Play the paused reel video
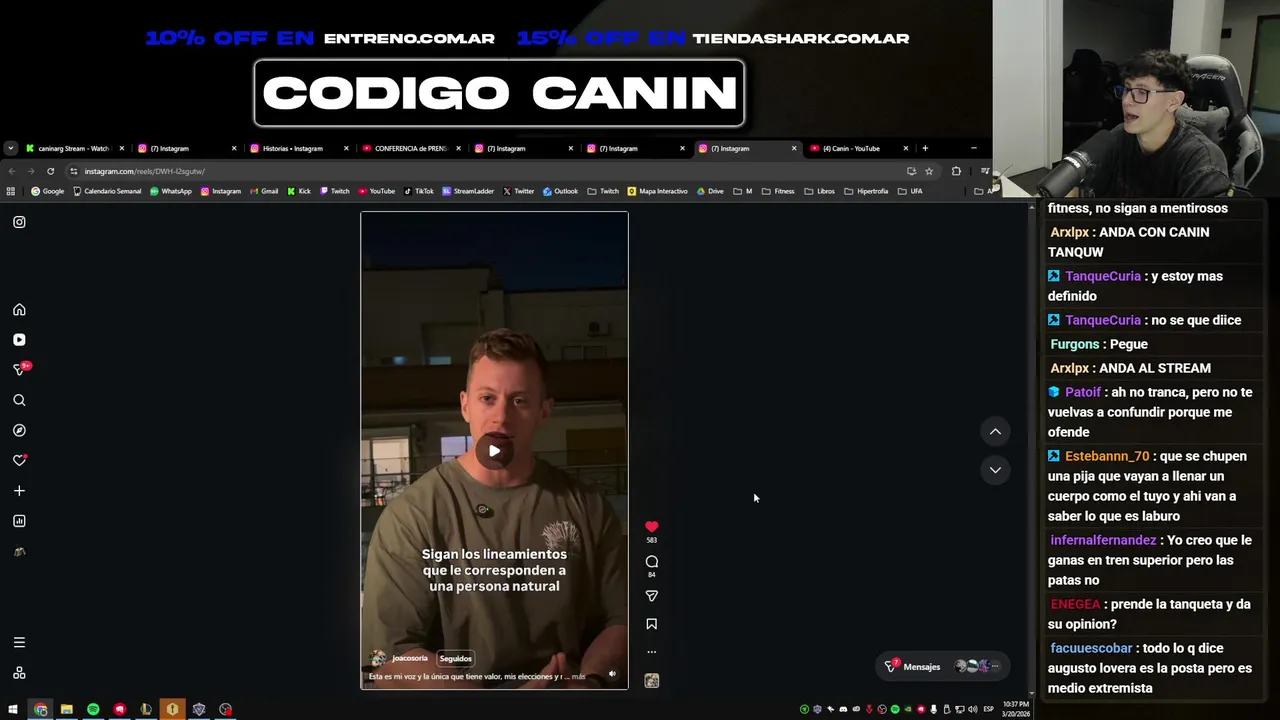1280x720 pixels. point(494,450)
